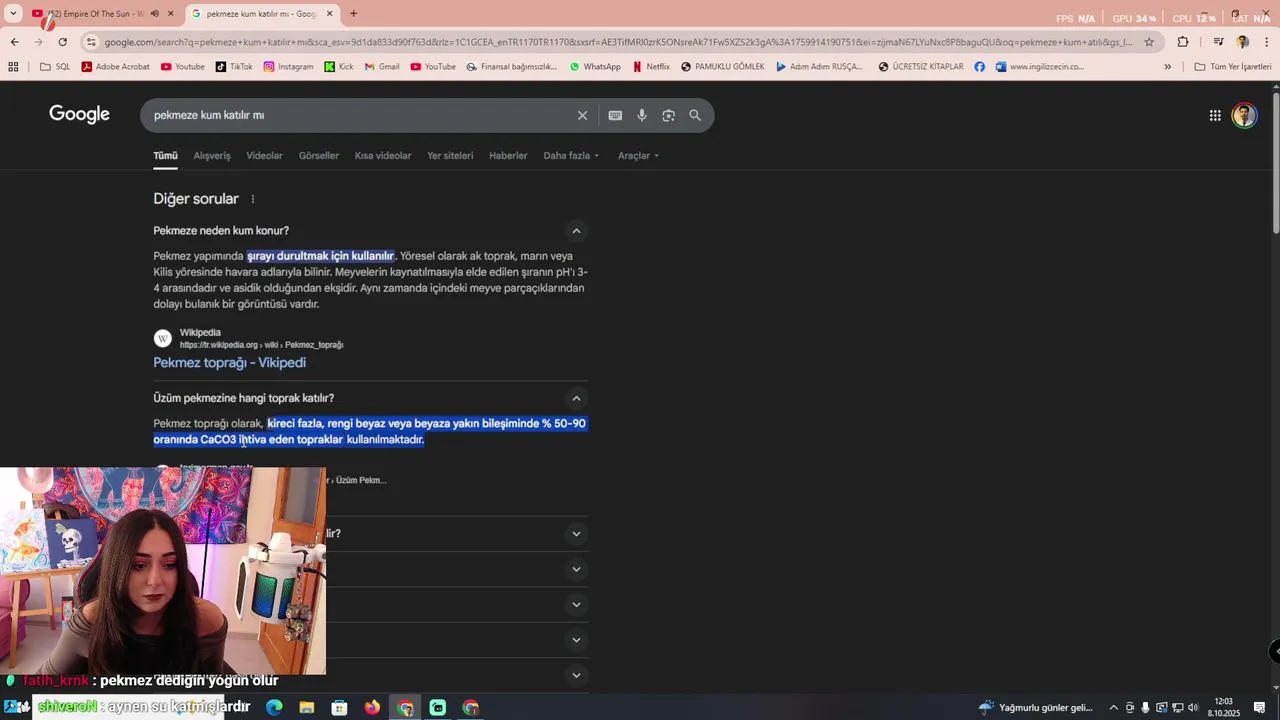
Task: Switch to the Empire Of The Sun YouTube tab
Action: [96, 14]
